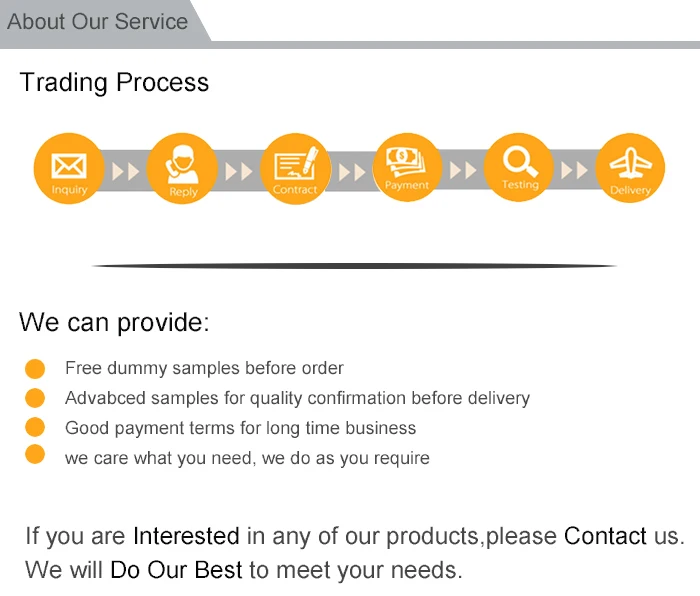This screenshot has width=700, height=596.
Task: Click the Do Our Best text
Action: [x=176, y=570]
